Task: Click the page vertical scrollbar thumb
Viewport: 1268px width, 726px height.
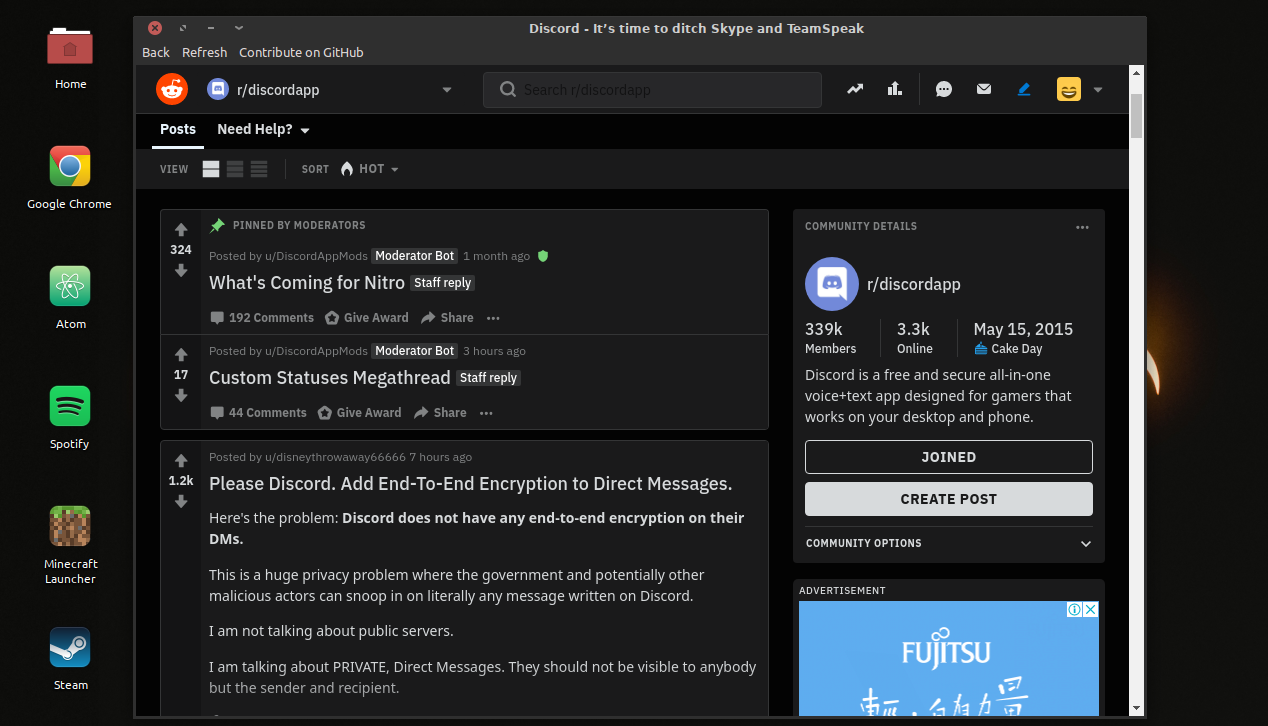Action: pos(1136,116)
